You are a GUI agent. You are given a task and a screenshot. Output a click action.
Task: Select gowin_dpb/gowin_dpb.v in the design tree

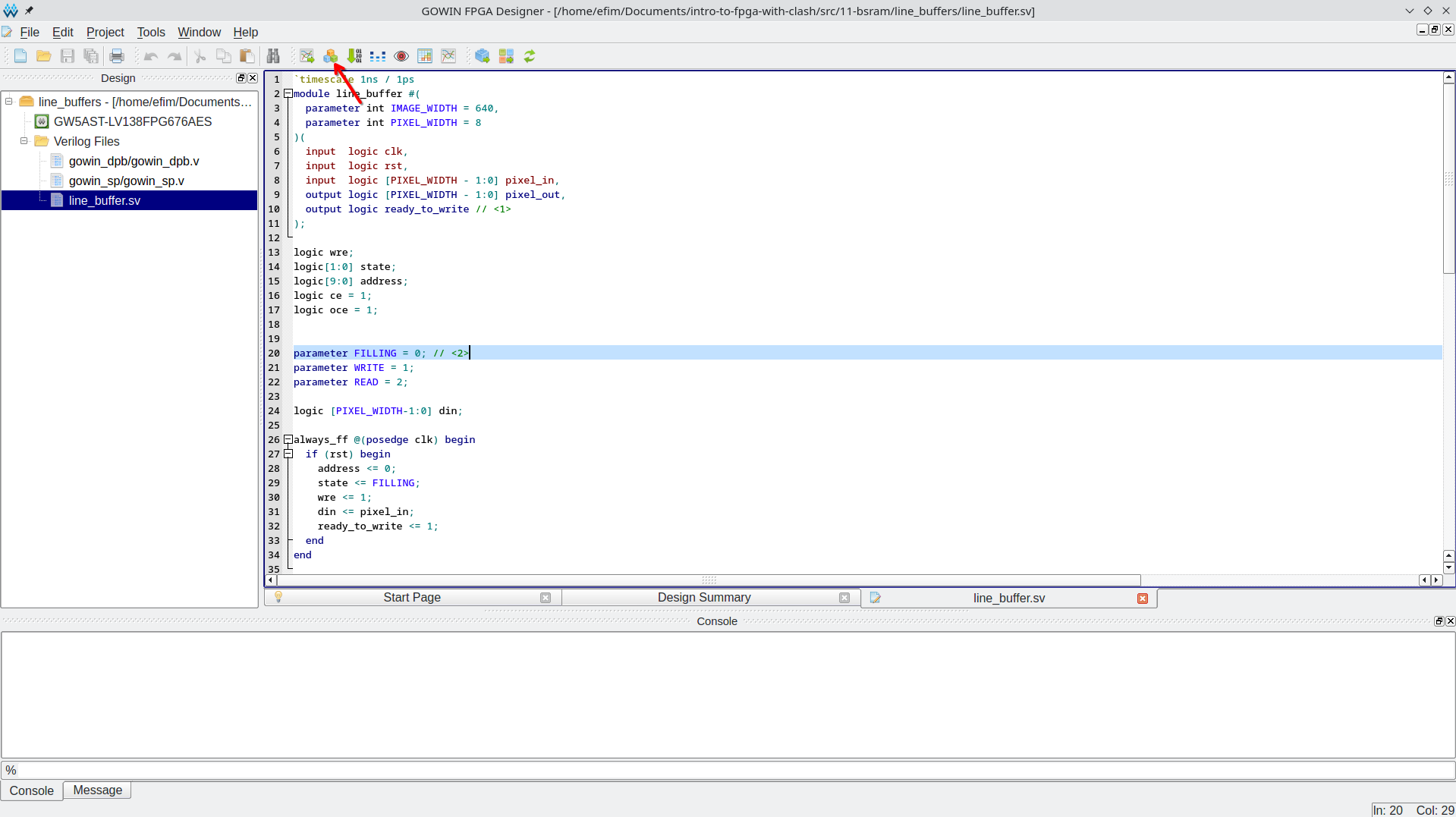point(134,161)
